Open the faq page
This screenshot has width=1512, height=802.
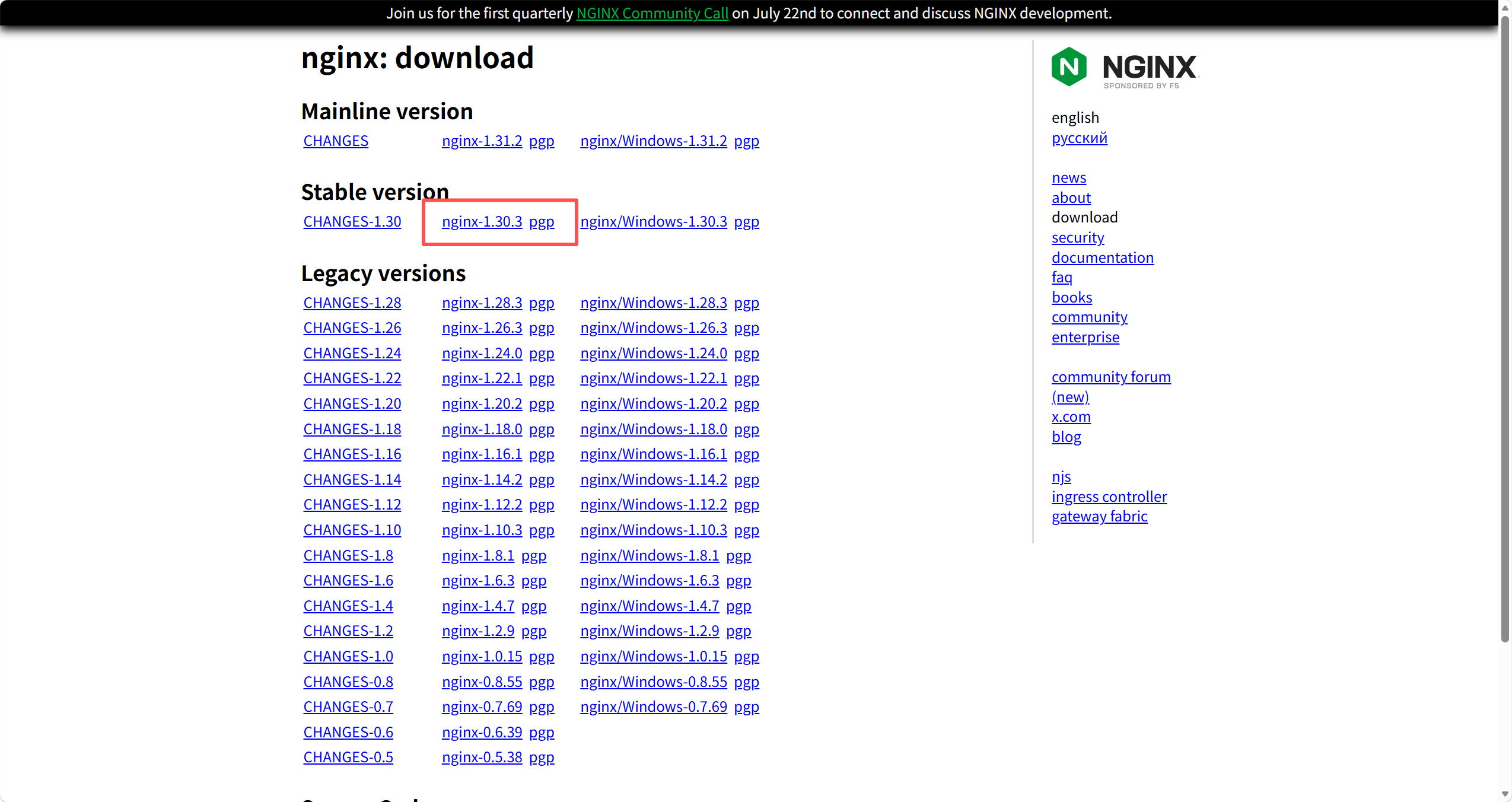coord(1061,277)
